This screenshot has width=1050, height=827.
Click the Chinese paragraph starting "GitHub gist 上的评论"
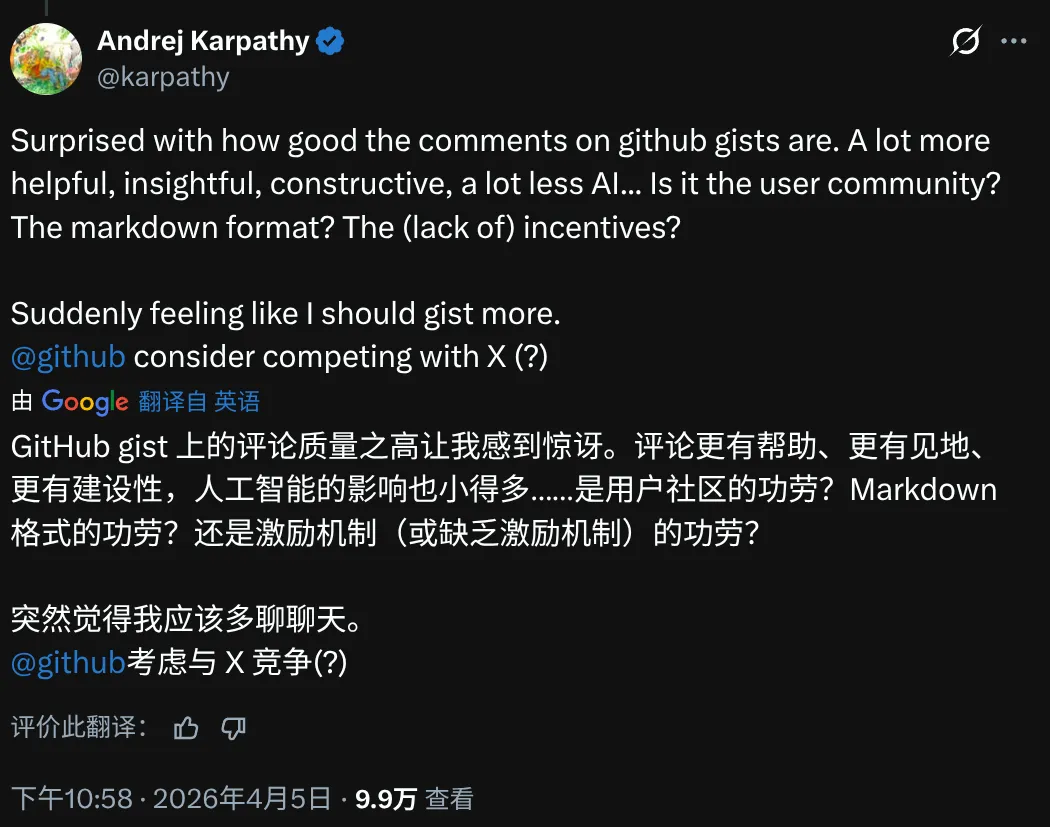click(500, 490)
